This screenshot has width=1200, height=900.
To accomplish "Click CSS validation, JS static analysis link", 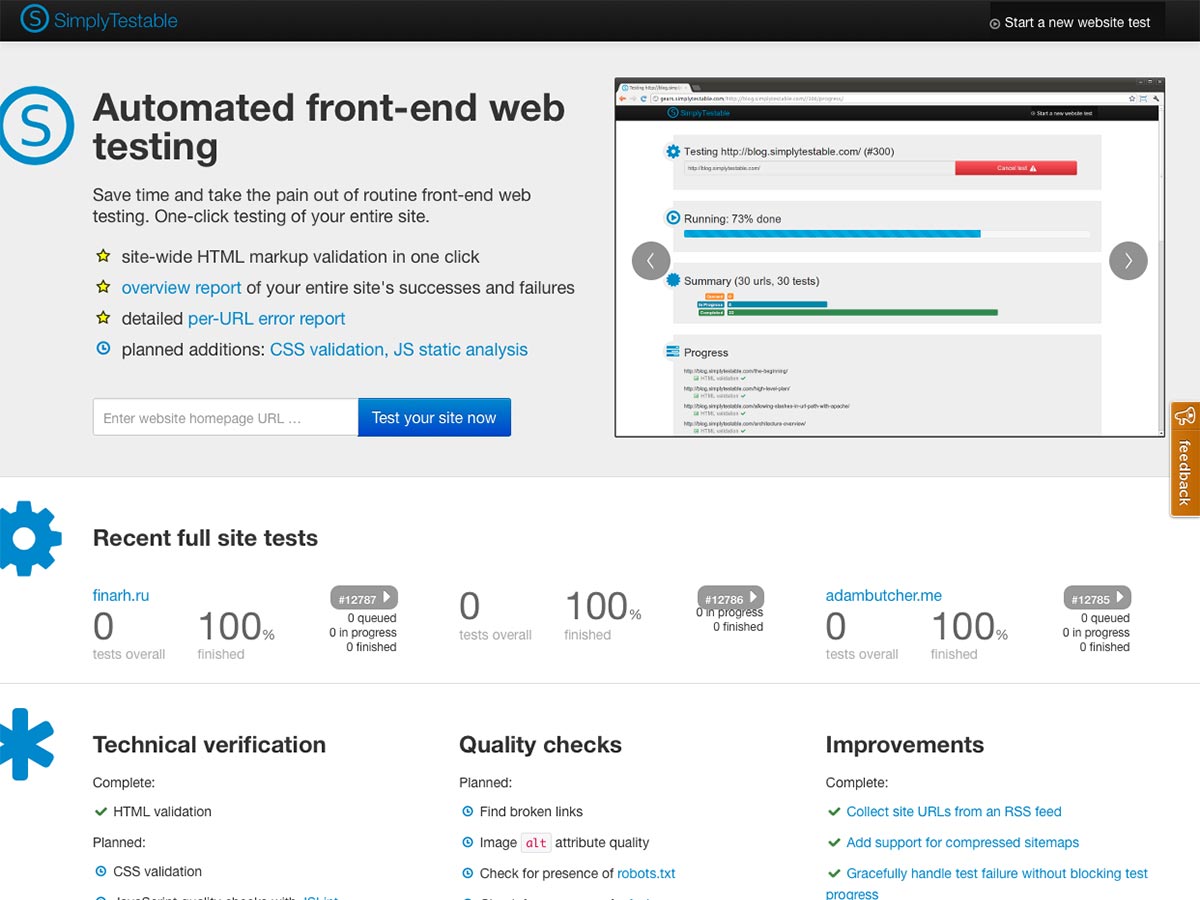I will tap(398, 350).
